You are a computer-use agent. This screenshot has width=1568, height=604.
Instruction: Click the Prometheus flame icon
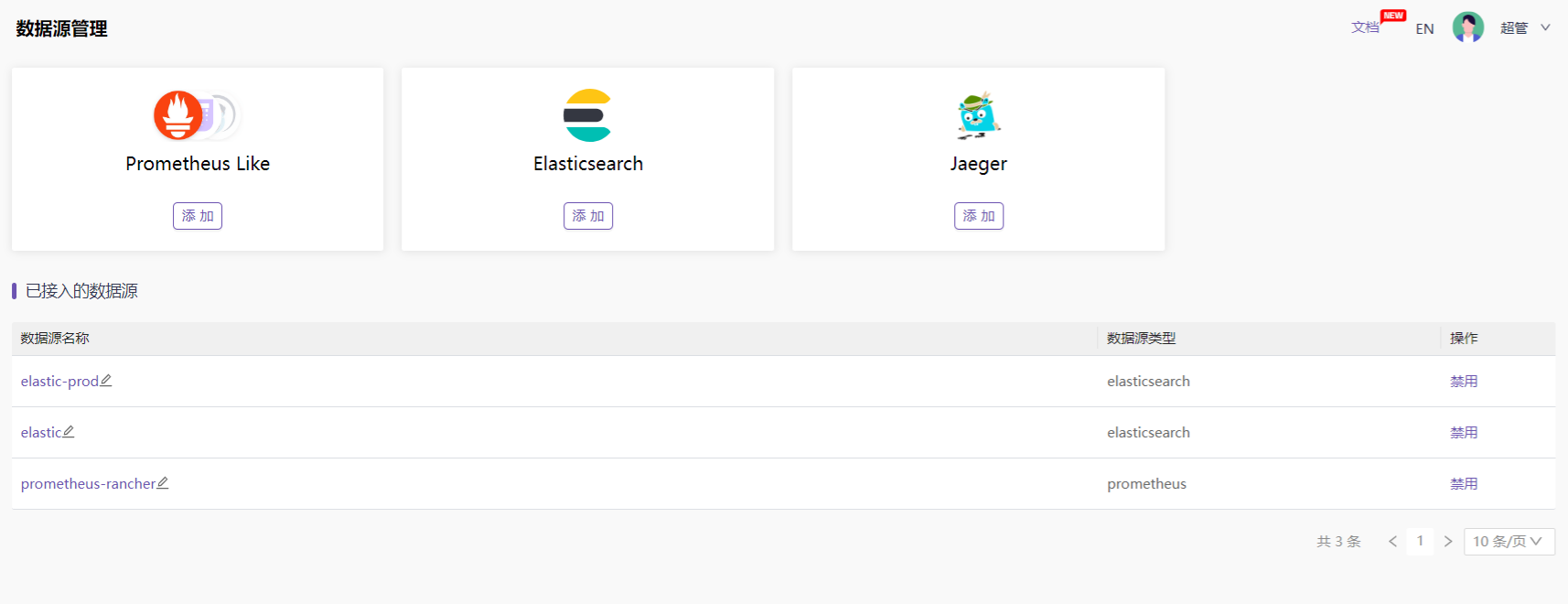[177, 115]
